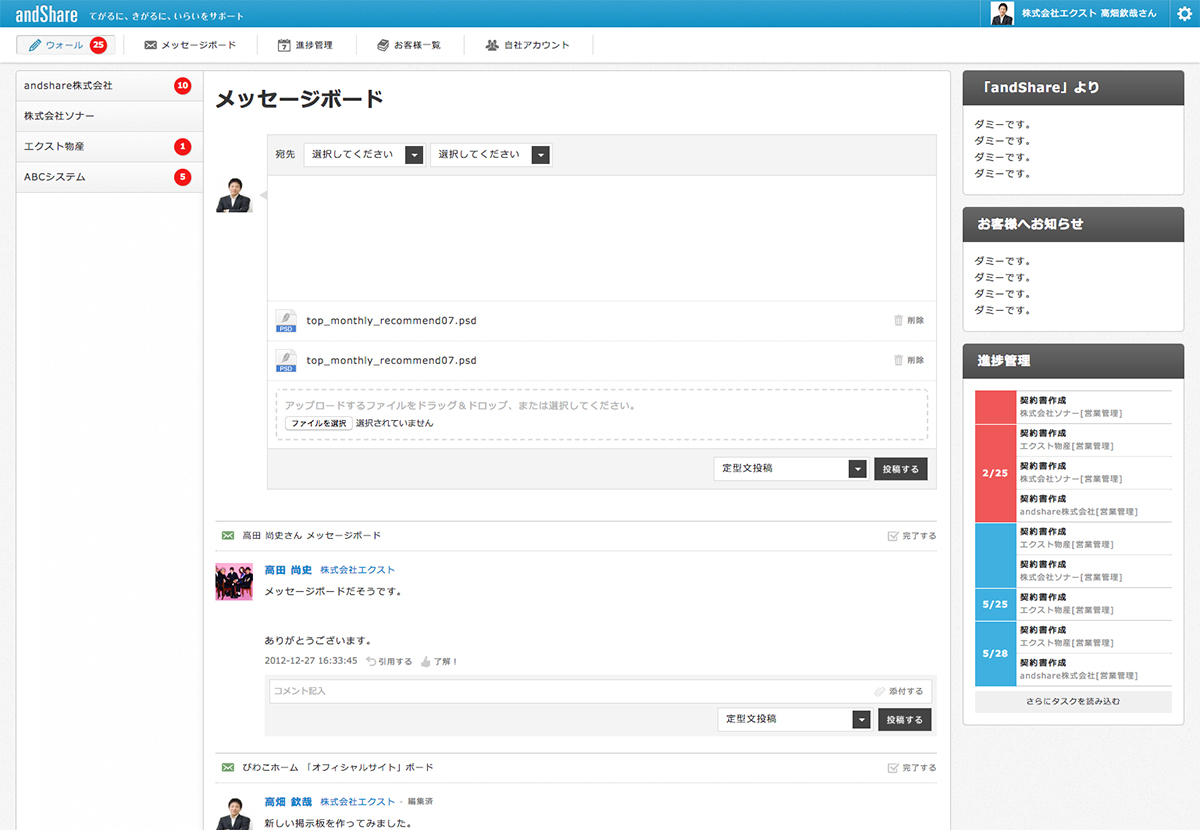This screenshot has width=1200, height=830.
Task: Click the 「andShare」より panel header
Action: (1073, 88)
